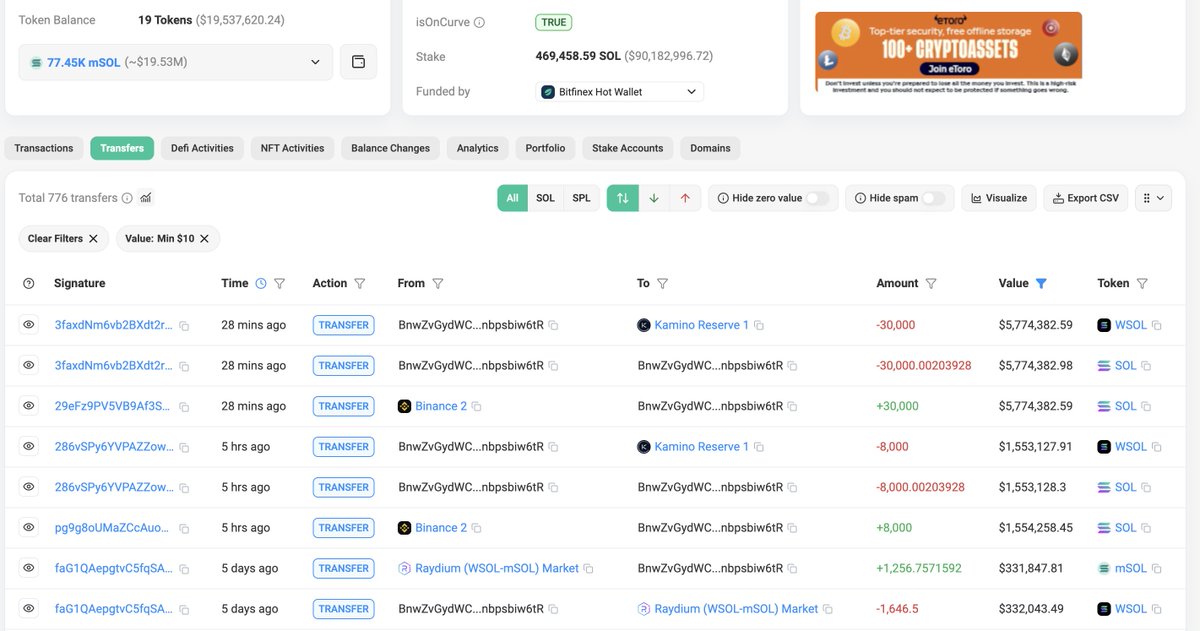Image resolution: width=1200 pixels, height=631 pixels.
Task: Copy WSOL token address in -30,000 row
Action: pyautogui.click(x=1157, y=326)
